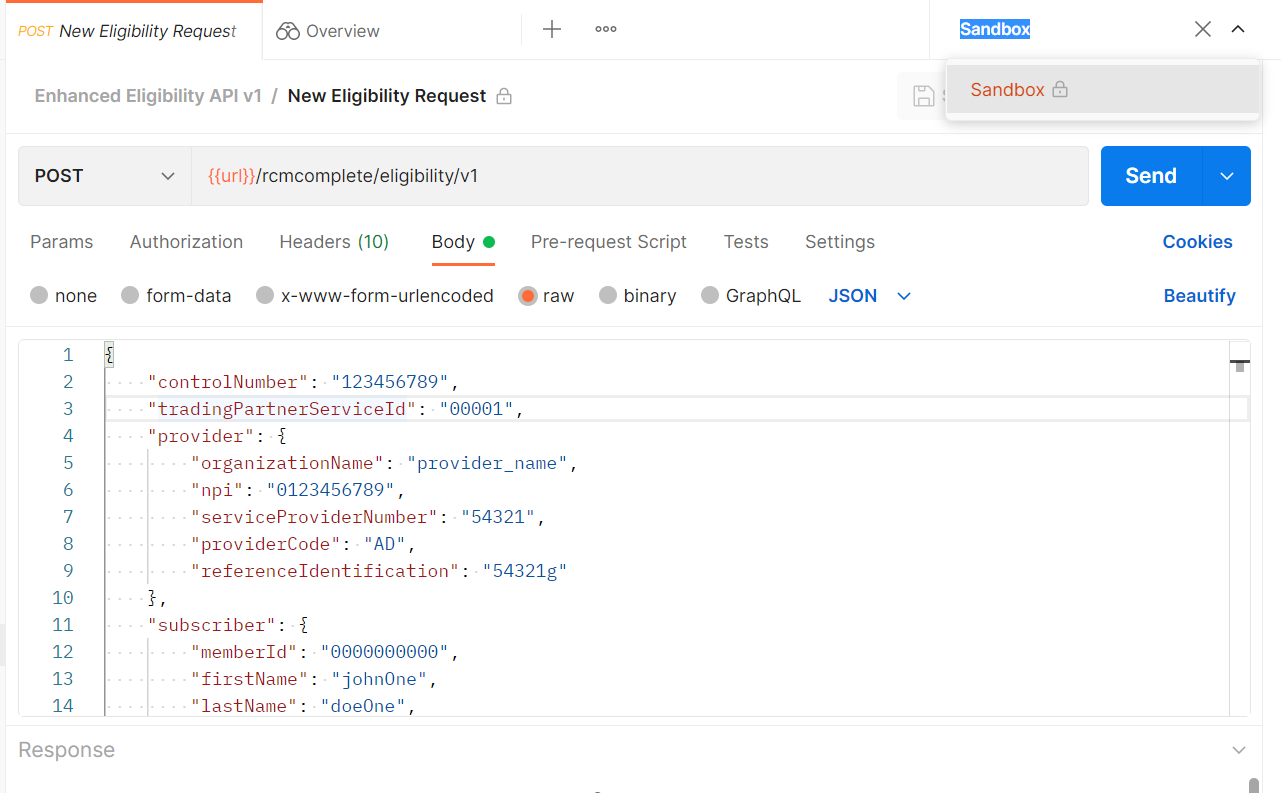Expand the Response panel chevron

1239,750
